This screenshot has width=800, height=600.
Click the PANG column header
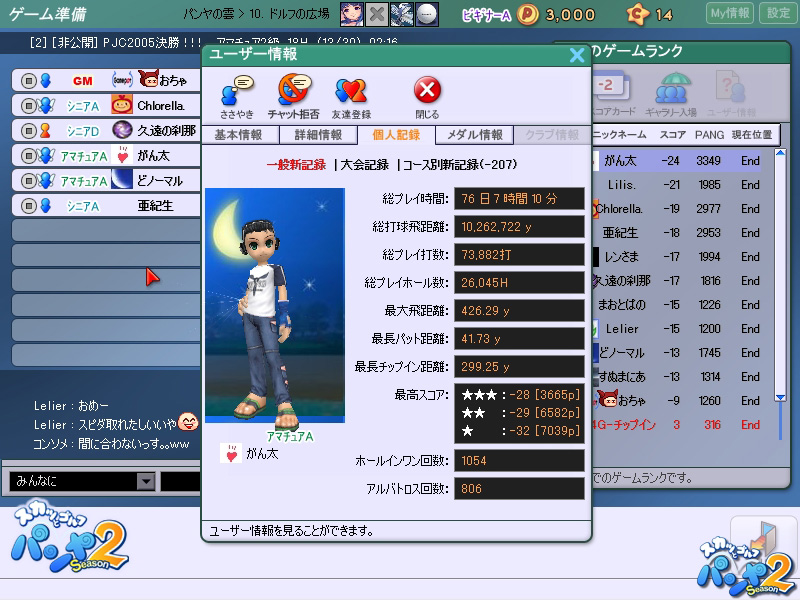tap(709, 135)
